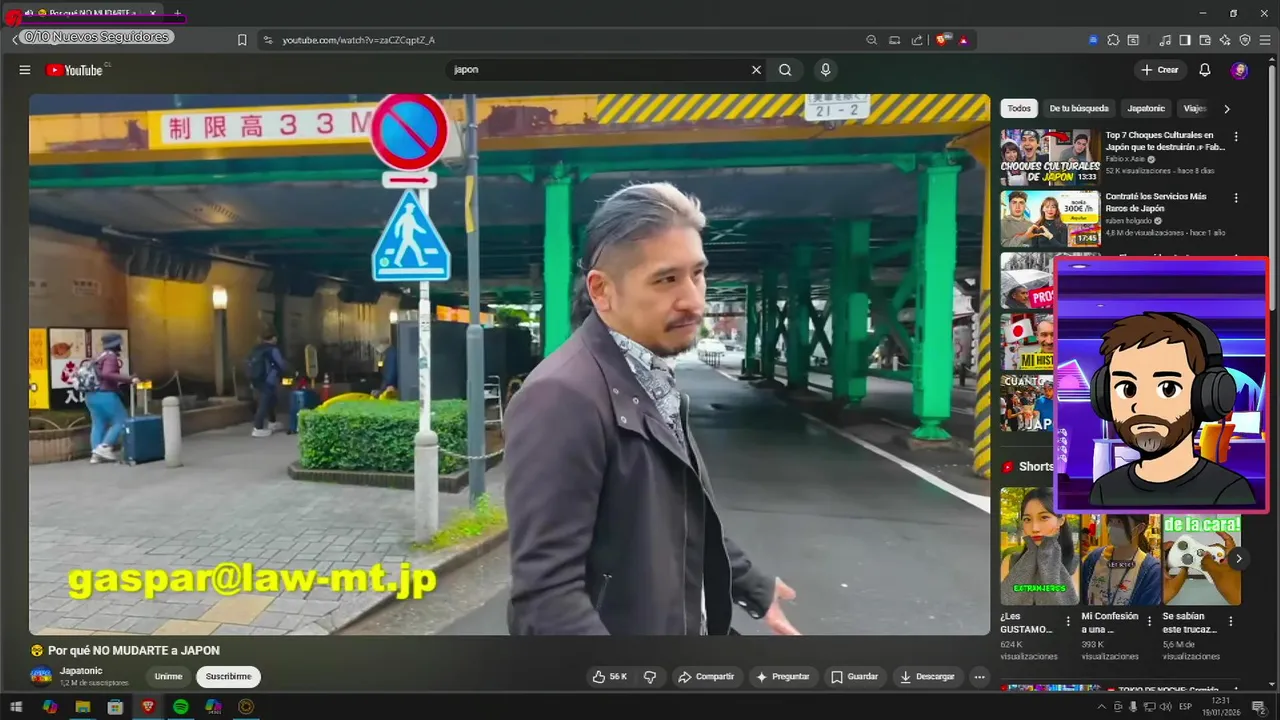The height and width of the screenshot is (720, 1280).
Task: Open the YouTube hamburger guide menu
Action: tap(25, 70)
